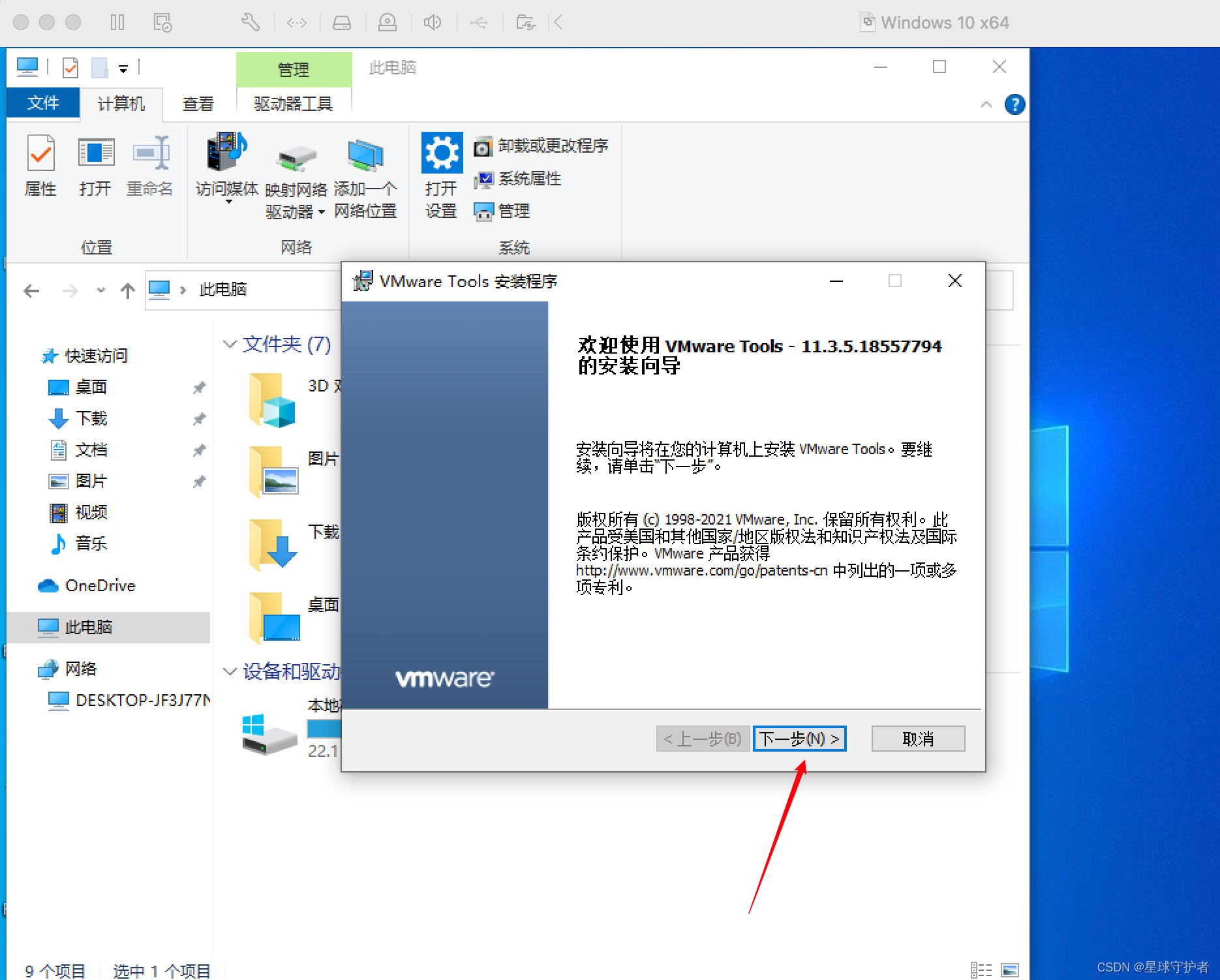Select Pictures (图片) in the navigation pane
Image resolution: width=1220 pixels, height=980 pixels.
[x=78, y=481]
